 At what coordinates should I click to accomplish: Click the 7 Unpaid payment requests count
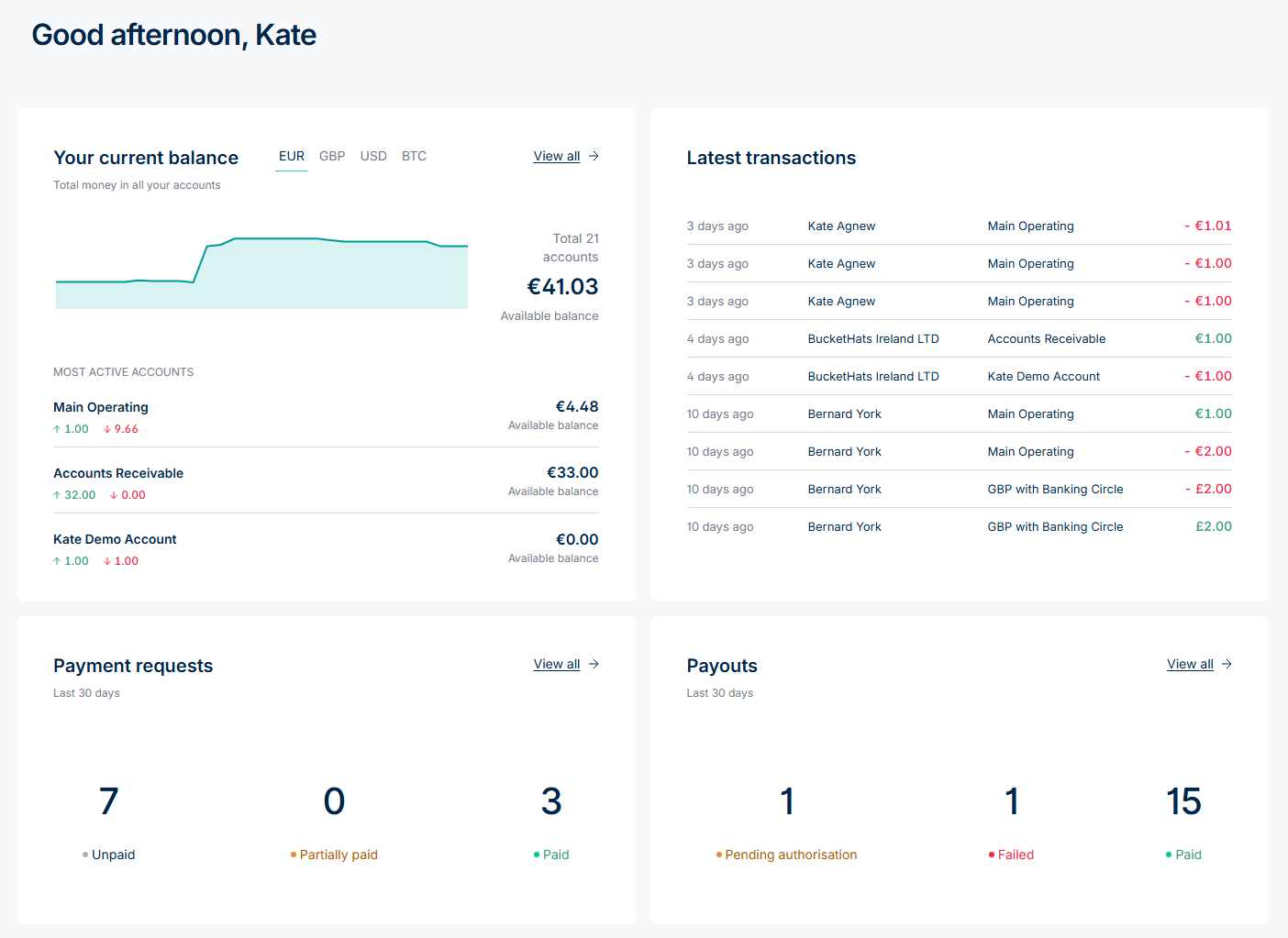click(x=108, y=801)
